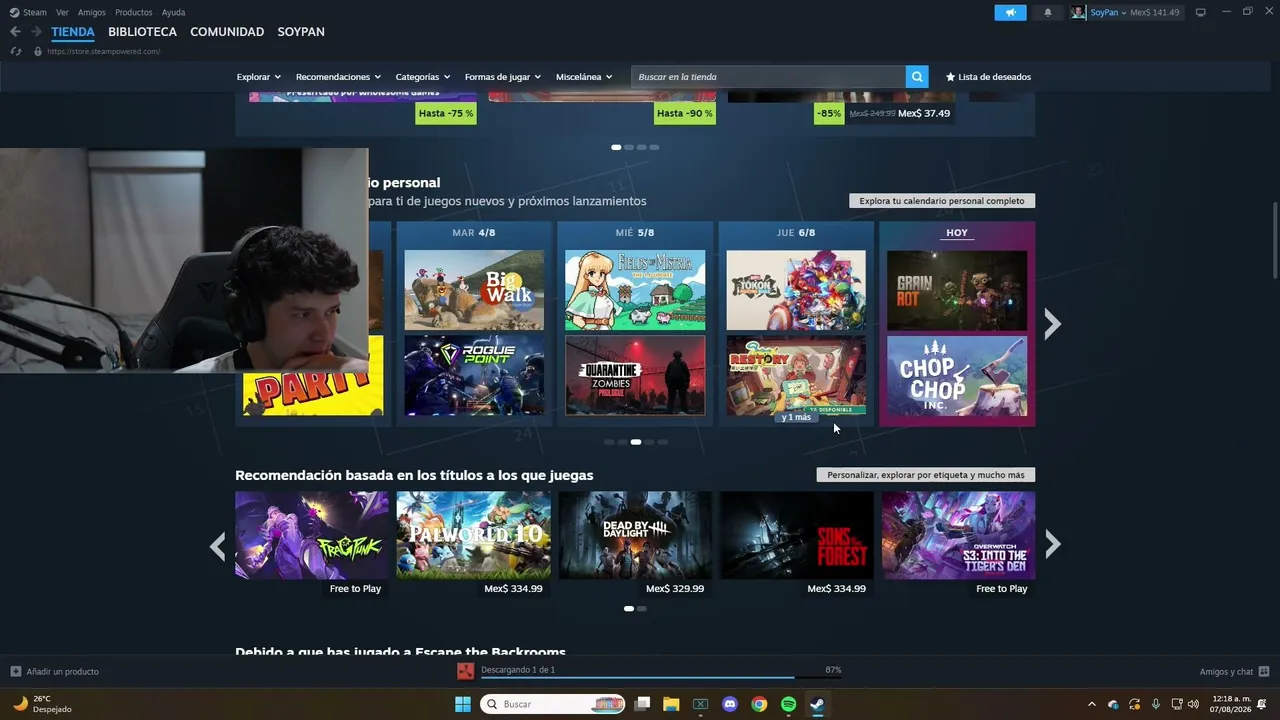
Task: Open the Sons of the Forest thumbnail
Action: 797,535
